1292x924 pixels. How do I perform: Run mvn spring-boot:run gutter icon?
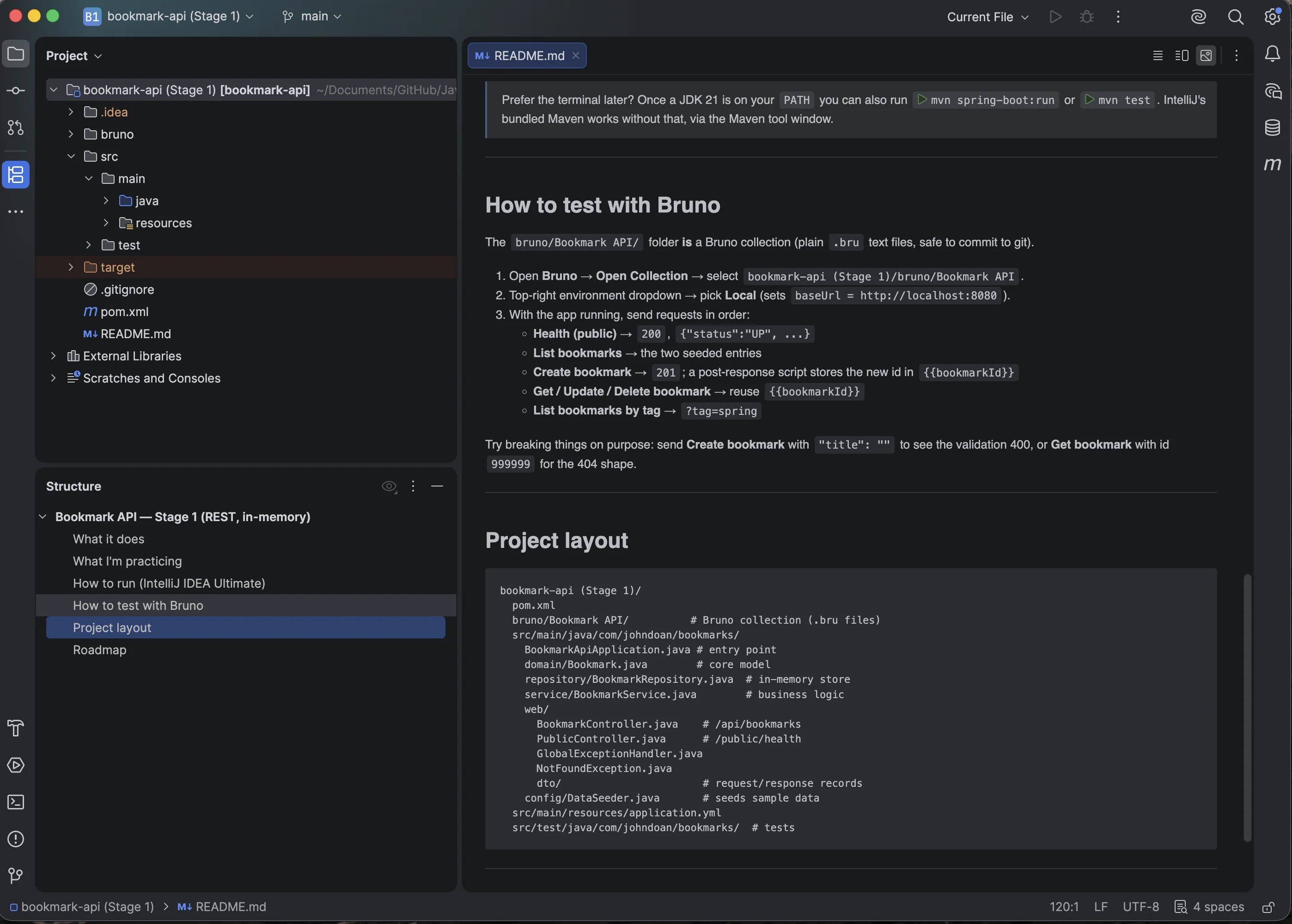click(x=922, y=100)
